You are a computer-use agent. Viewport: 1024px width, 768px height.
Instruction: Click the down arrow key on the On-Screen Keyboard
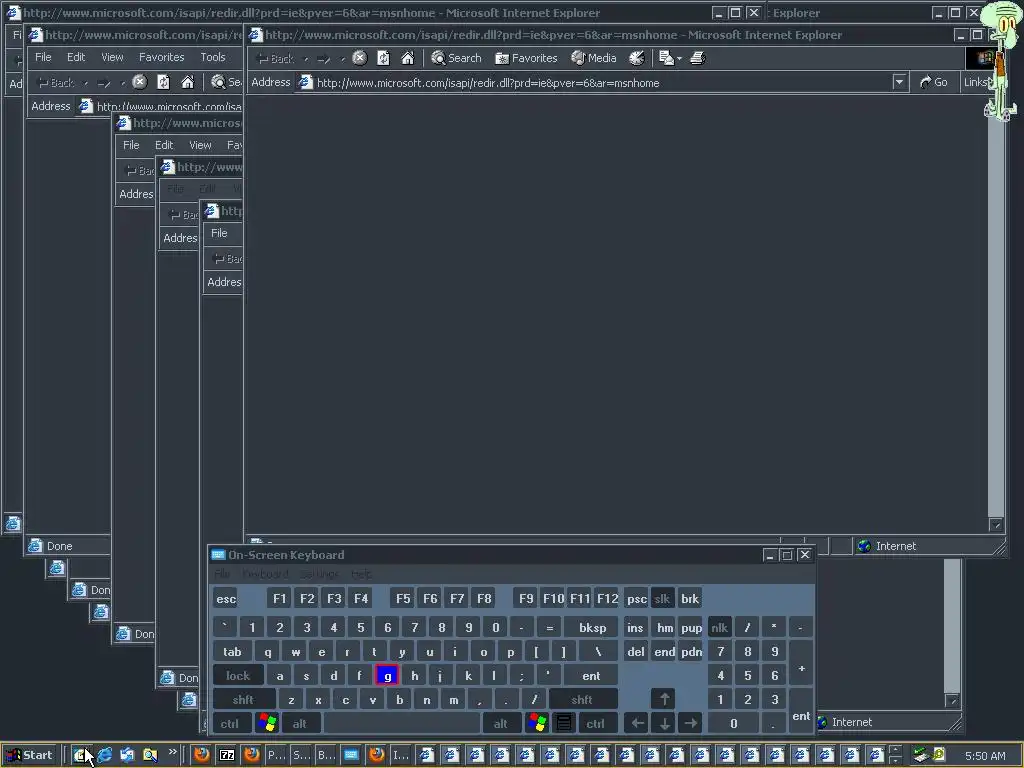point(664,724)
